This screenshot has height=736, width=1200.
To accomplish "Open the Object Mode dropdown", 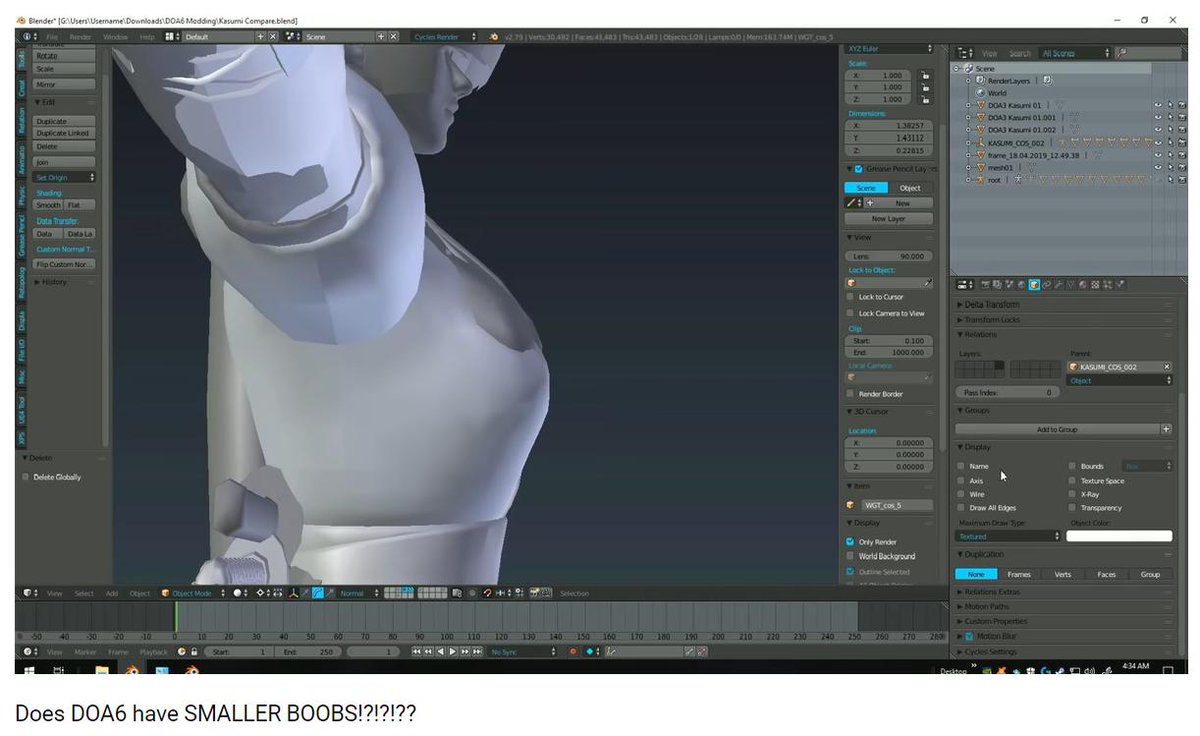I will coord(192,593).
